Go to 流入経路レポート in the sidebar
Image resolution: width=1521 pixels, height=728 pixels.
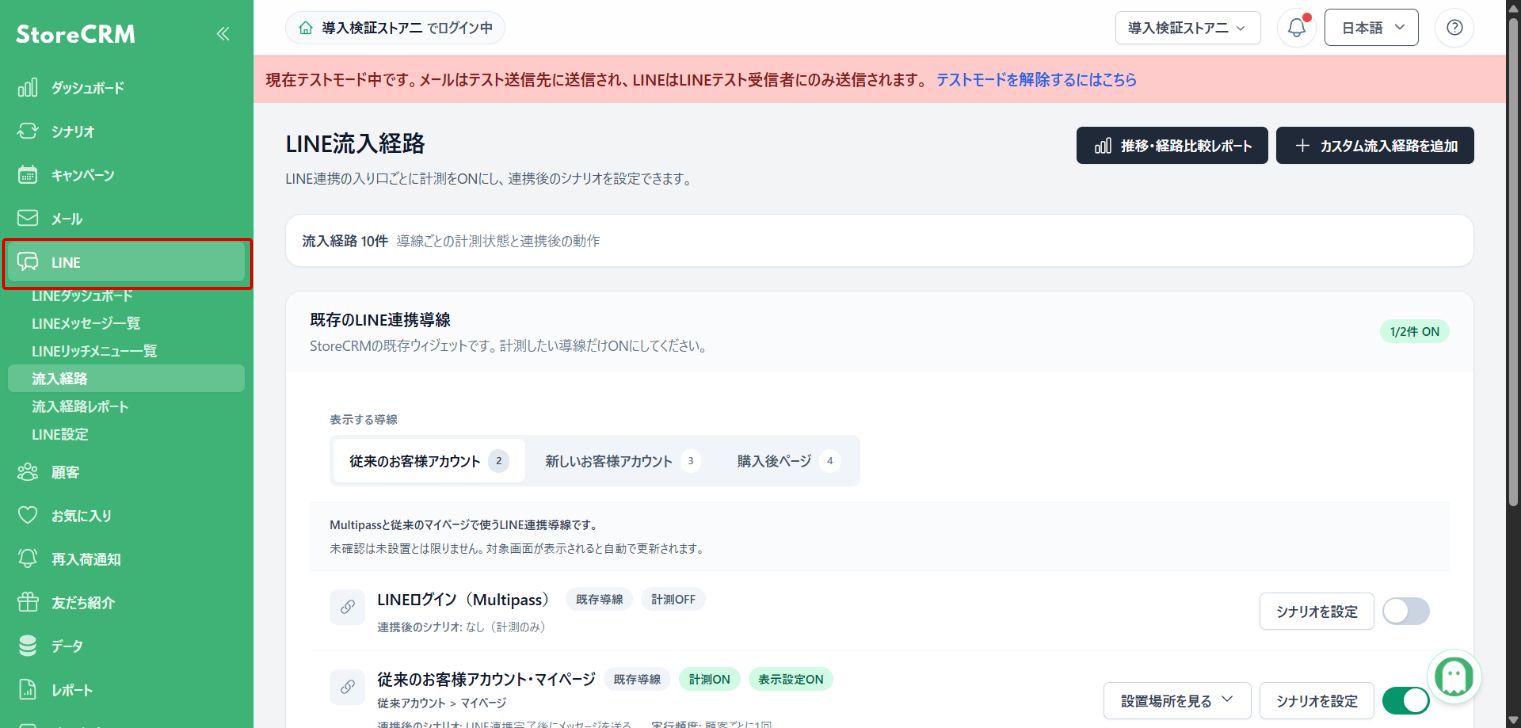coord(80,407)
